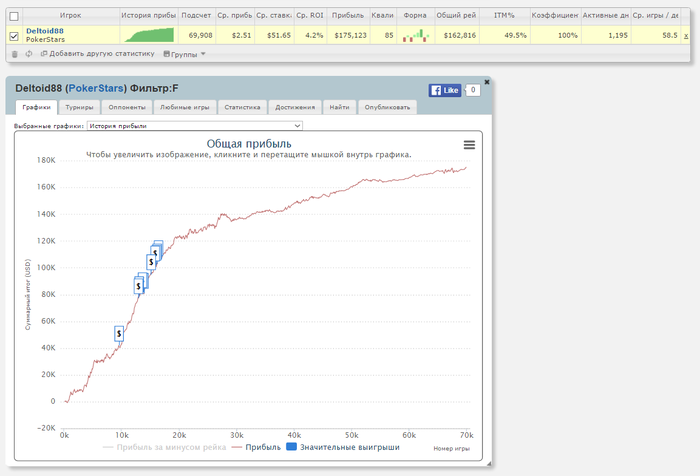This screenshot has width=700, height=476.
Task: Click the trash delete icon below table
Action: click(x=14, y=54)
